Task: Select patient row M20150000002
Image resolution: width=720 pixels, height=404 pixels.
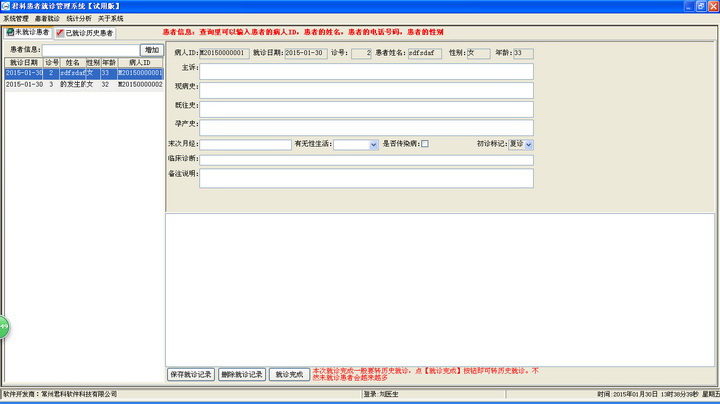Action: [x=84, y=85]
